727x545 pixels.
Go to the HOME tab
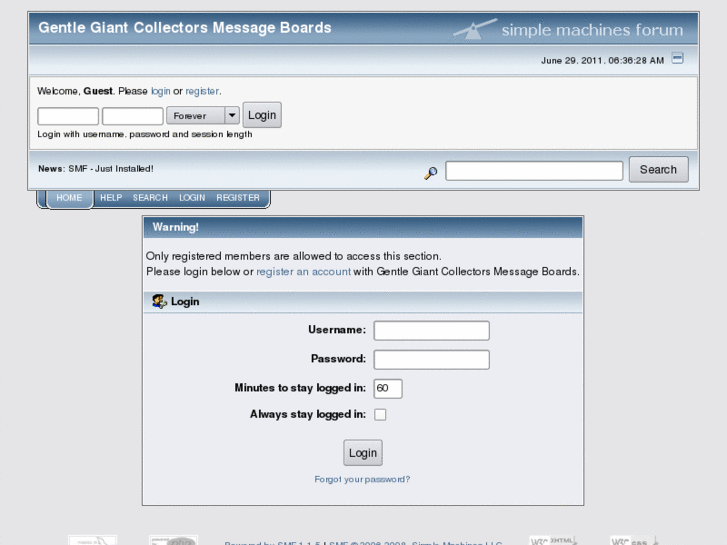69,198
